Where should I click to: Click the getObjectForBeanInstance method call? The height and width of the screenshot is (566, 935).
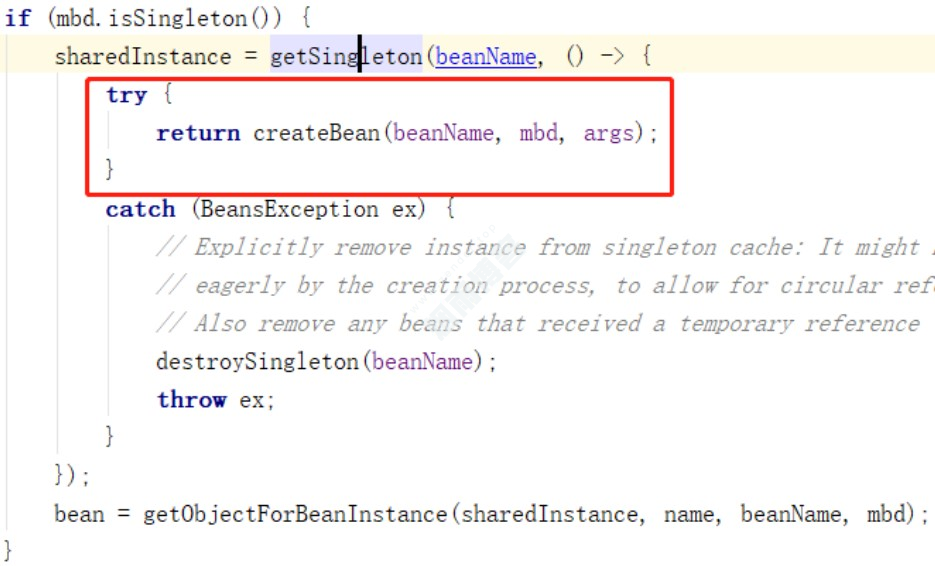click(x=296, y=514)
